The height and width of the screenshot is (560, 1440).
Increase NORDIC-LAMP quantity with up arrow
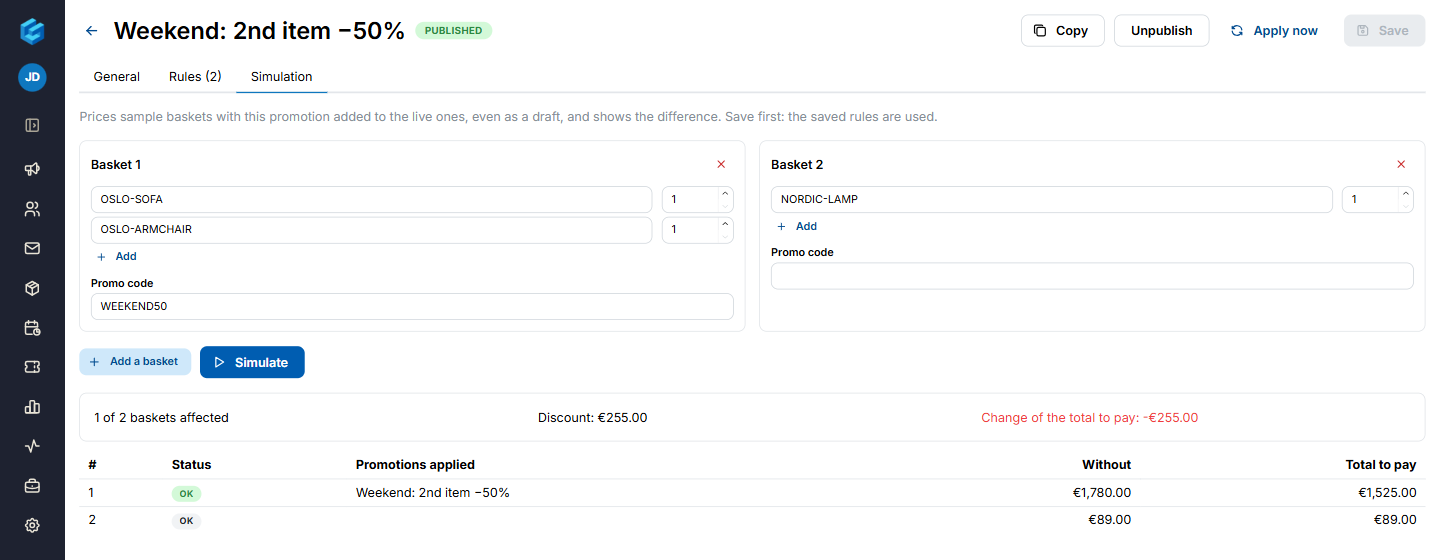click(1405, 193)
